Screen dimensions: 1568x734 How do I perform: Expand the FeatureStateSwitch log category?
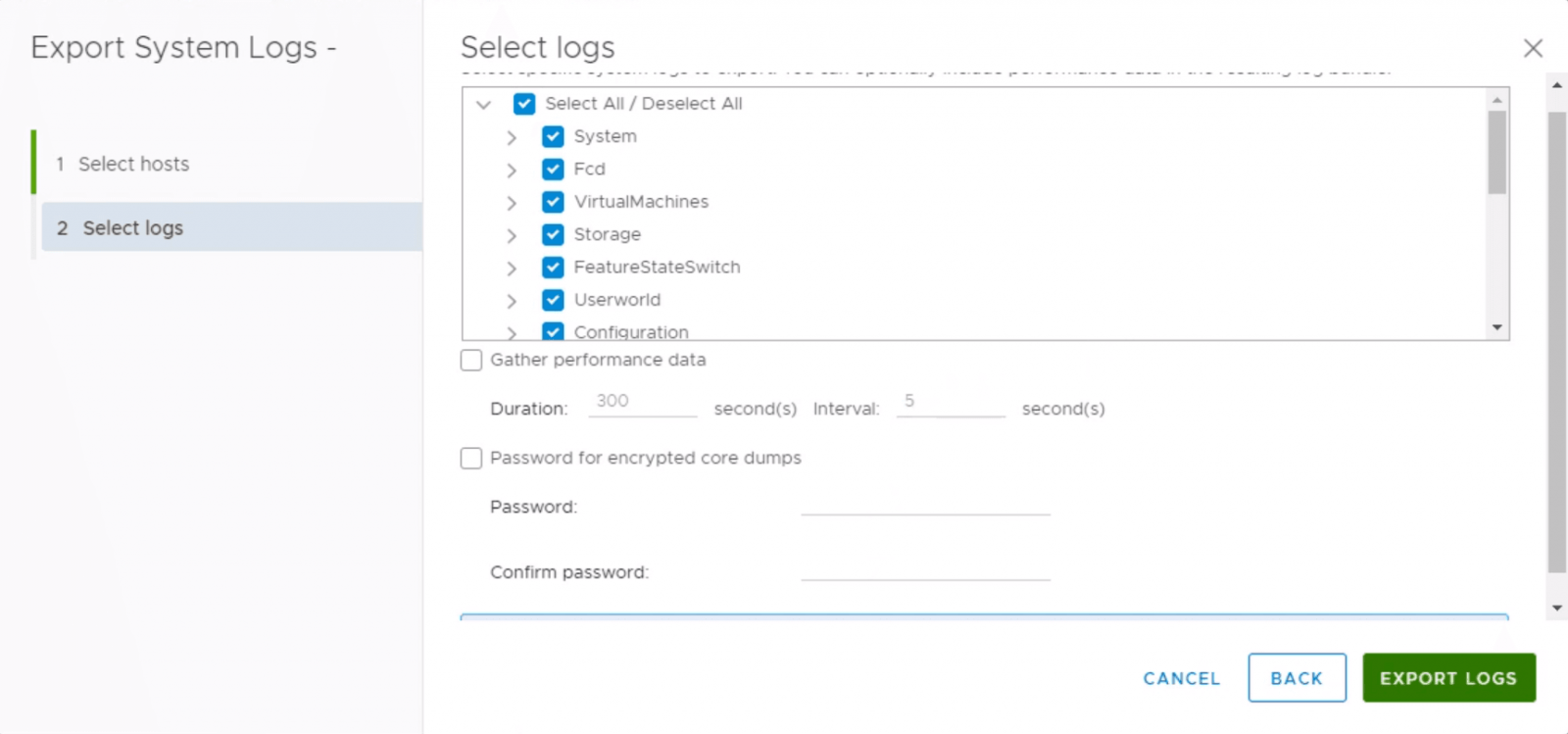(x=512, y=268)
